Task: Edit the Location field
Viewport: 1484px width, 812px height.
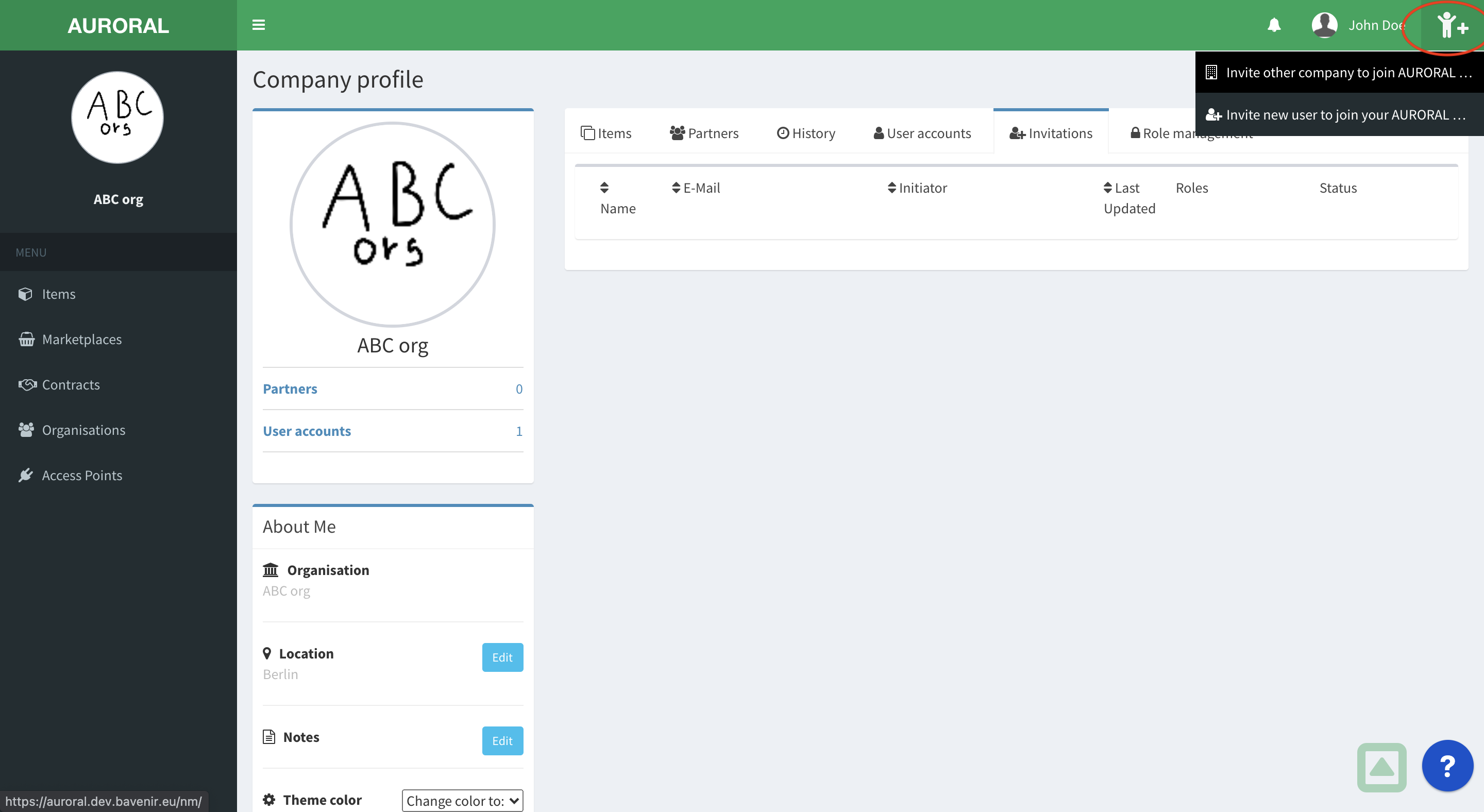Action: point(502,657)
